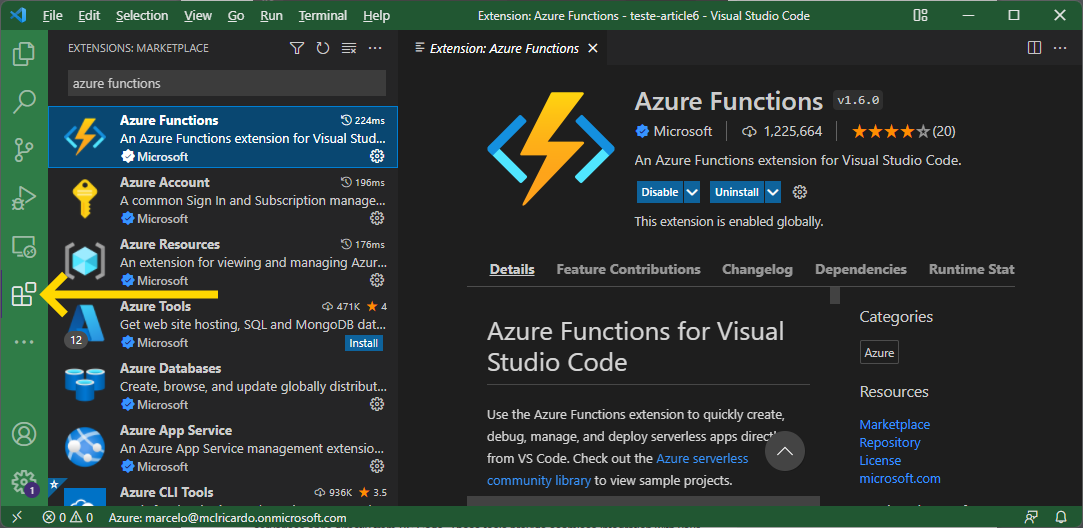Switch to the Dependencies tab
This screenshot has width=1083, height=528.
coord(861,270)
